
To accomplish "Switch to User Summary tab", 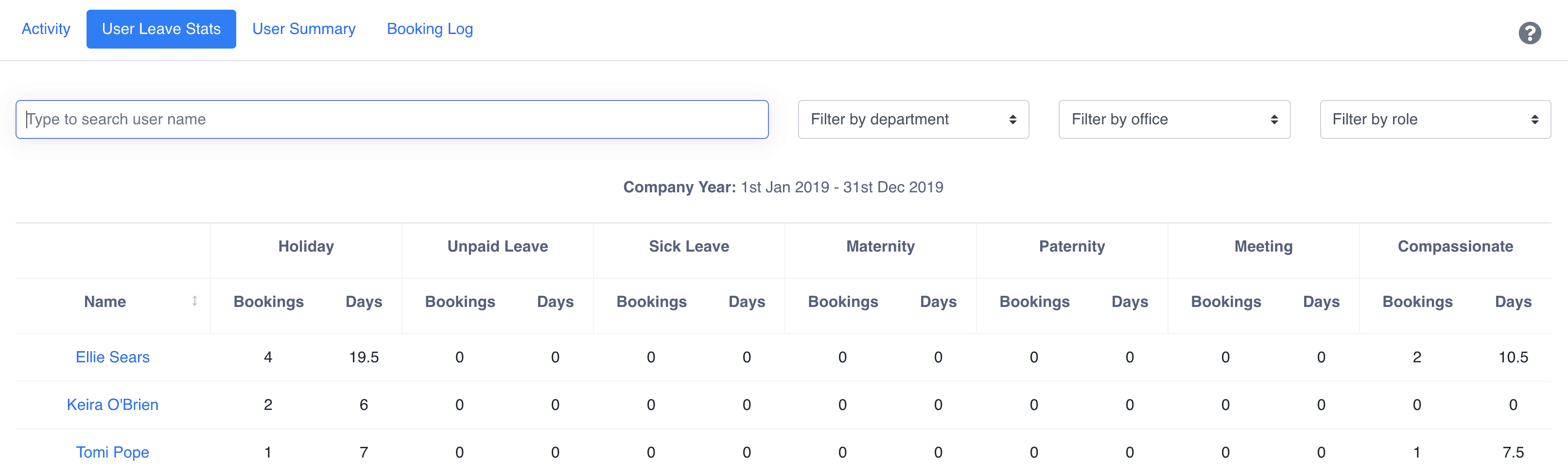I will click(x=304, y=29).
